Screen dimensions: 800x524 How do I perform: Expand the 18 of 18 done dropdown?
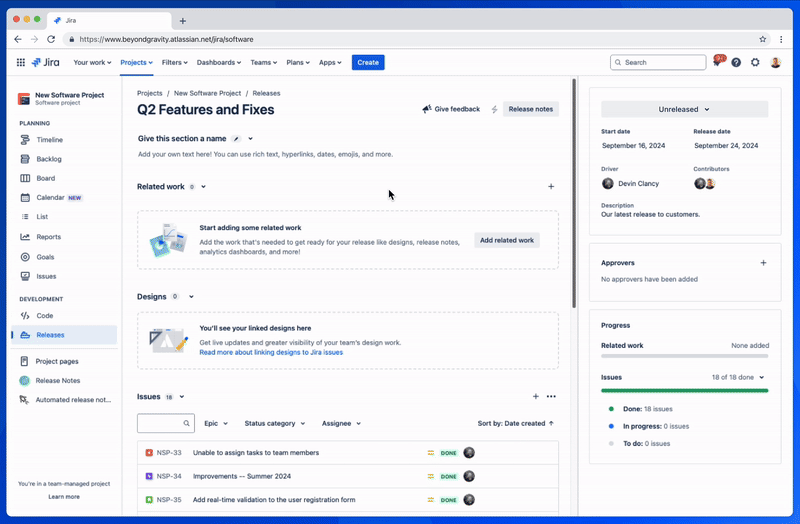(x=738, y=378)
